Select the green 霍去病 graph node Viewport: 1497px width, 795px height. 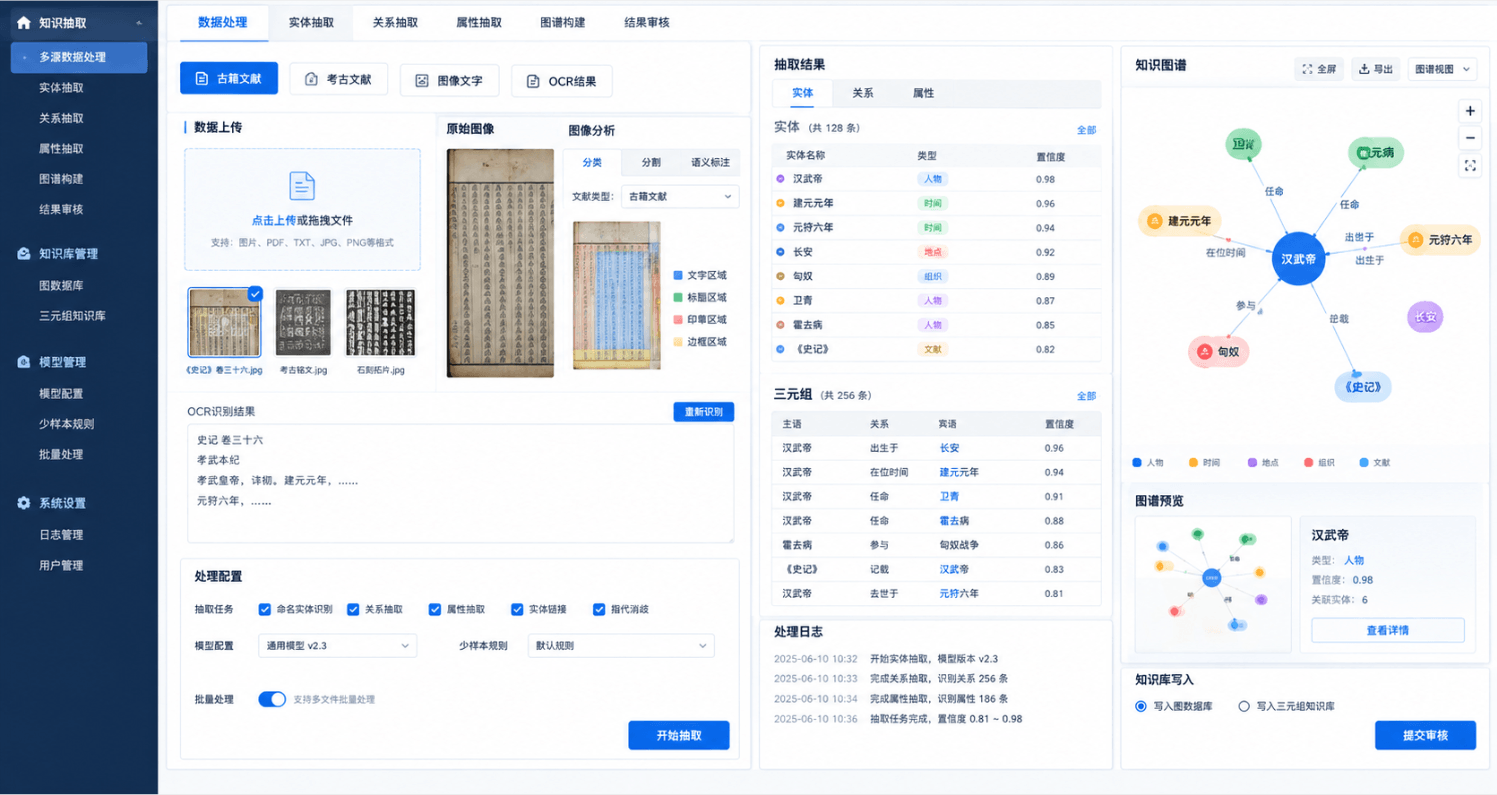1376,153
